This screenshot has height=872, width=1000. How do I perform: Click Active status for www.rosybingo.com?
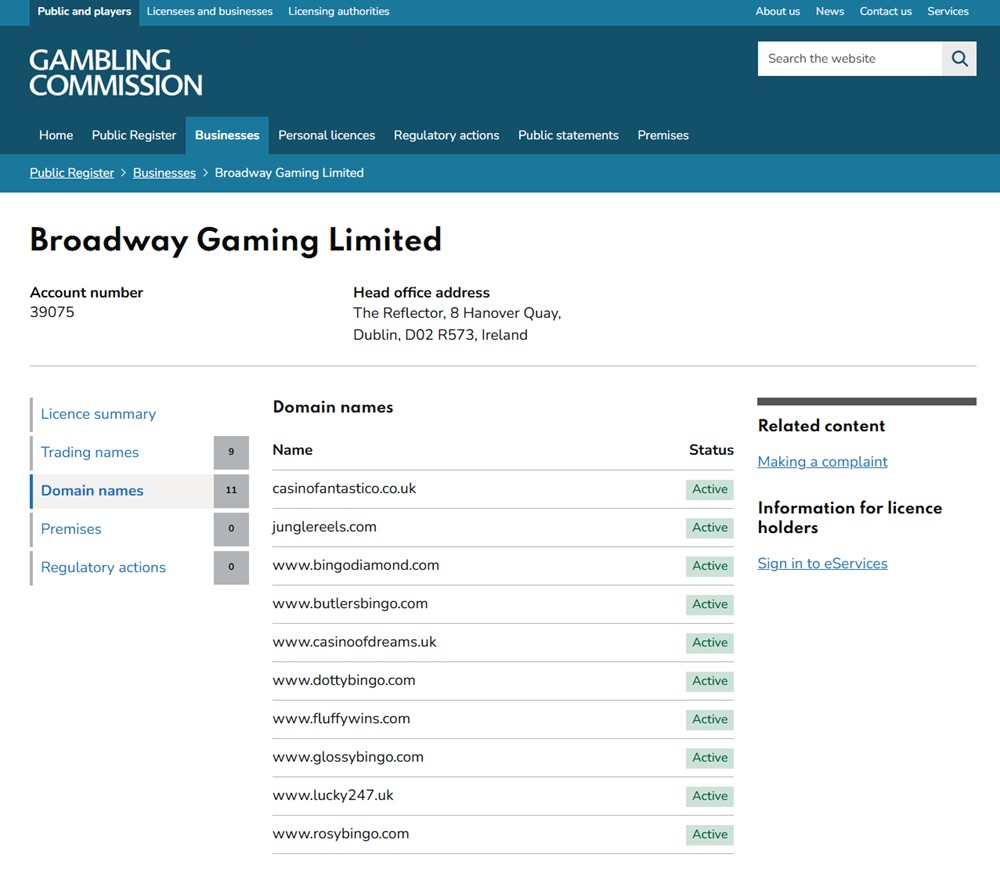pyautogui.click(x=710, y=834)
